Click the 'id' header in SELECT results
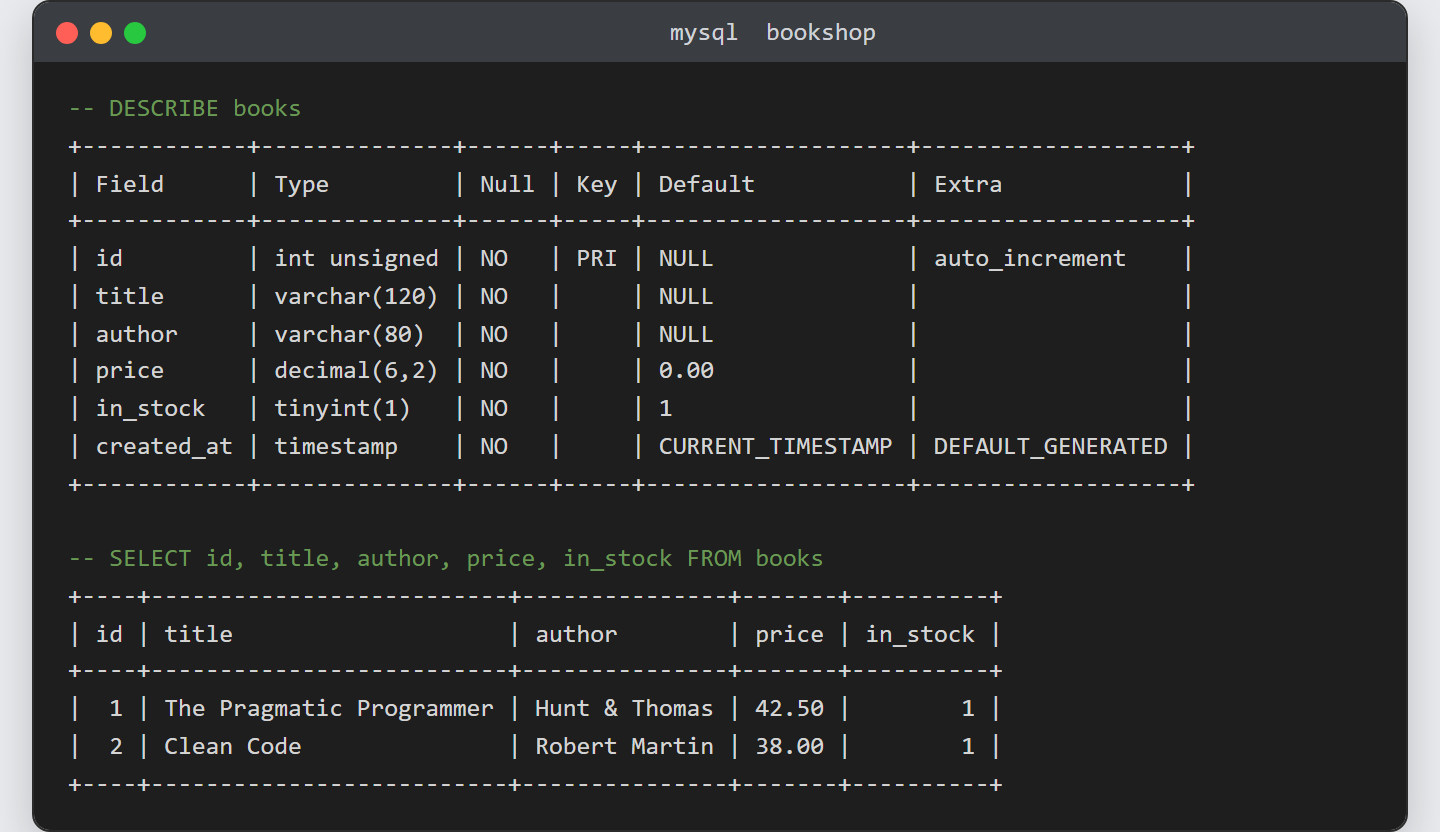Viewport: 1440px width, 832px height. tap(109, 634)
